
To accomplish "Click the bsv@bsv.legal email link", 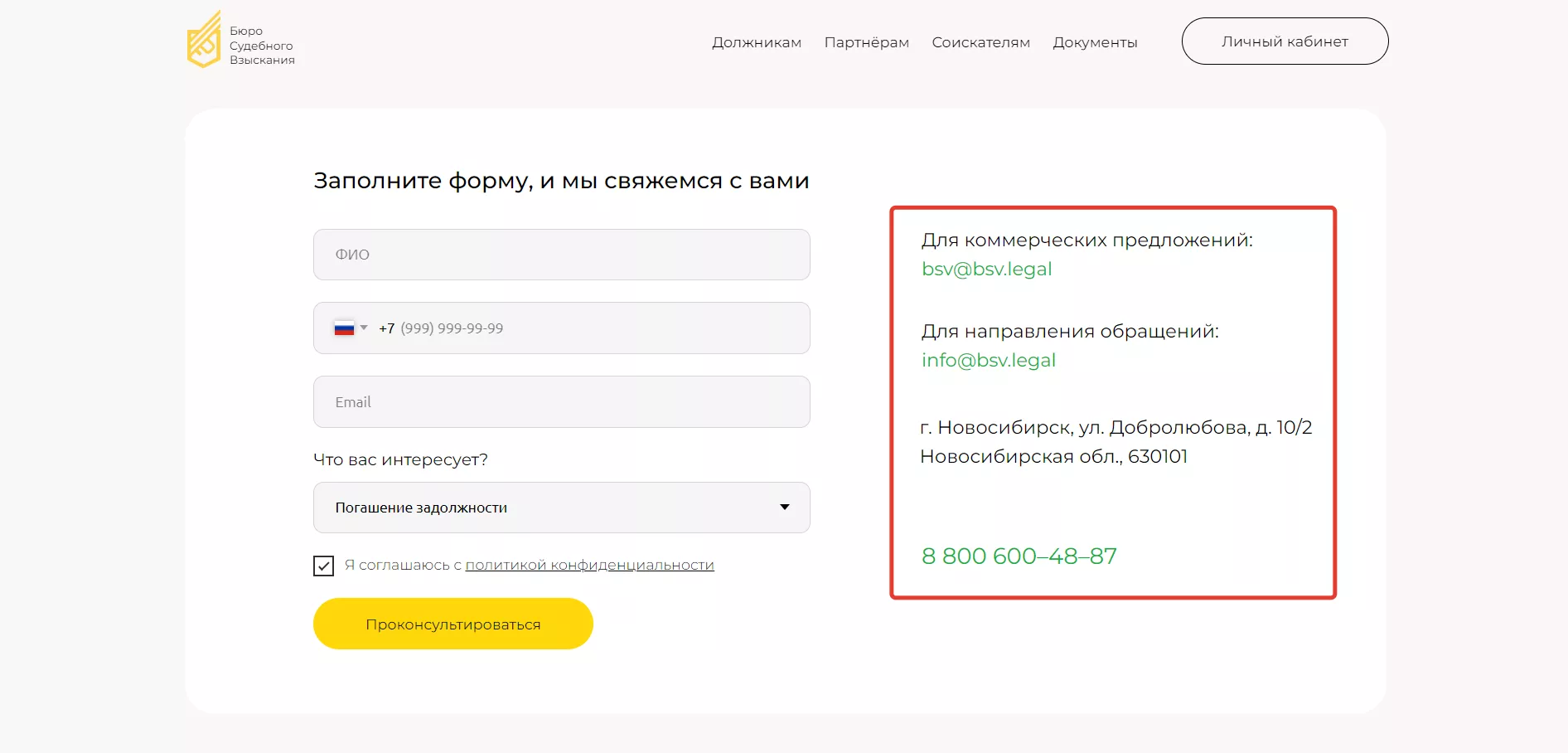I will 987,269.
